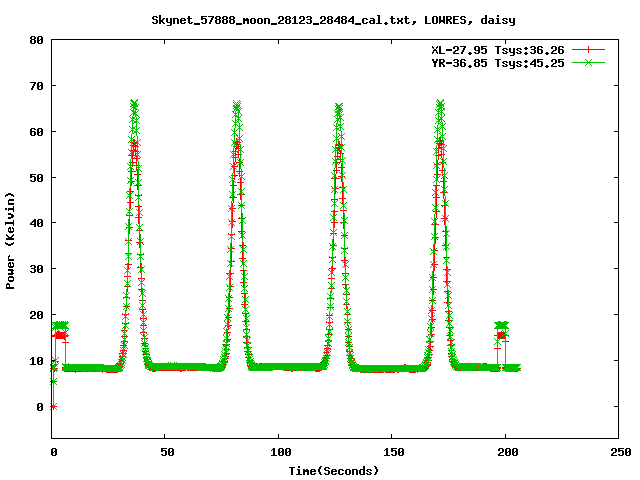Click the 250 x-axis tick label
Viewport: 640px width, 480px height.
click(621, 452)
